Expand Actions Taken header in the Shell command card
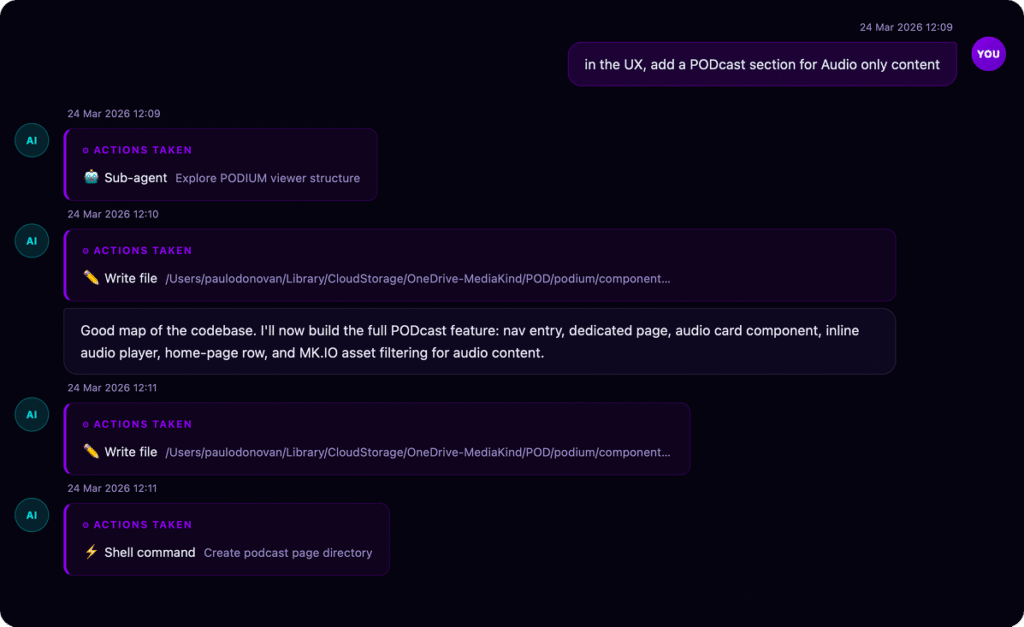The image size is (1024, 627). (138, 525)
